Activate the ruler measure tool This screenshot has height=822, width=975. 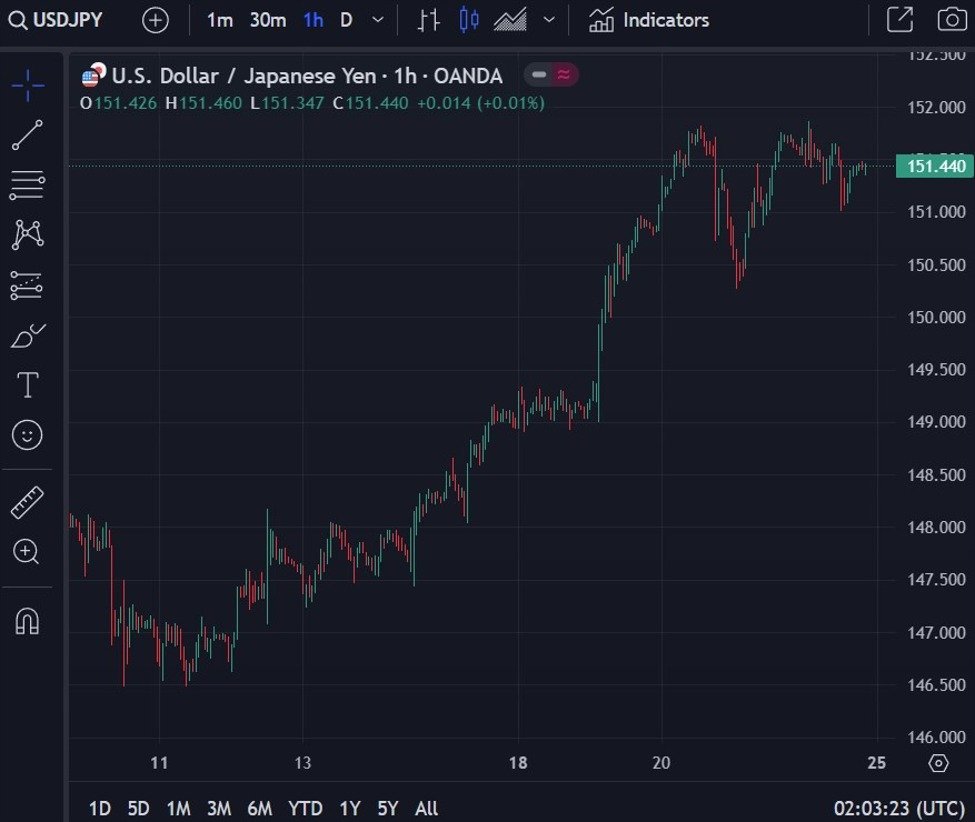28,502
